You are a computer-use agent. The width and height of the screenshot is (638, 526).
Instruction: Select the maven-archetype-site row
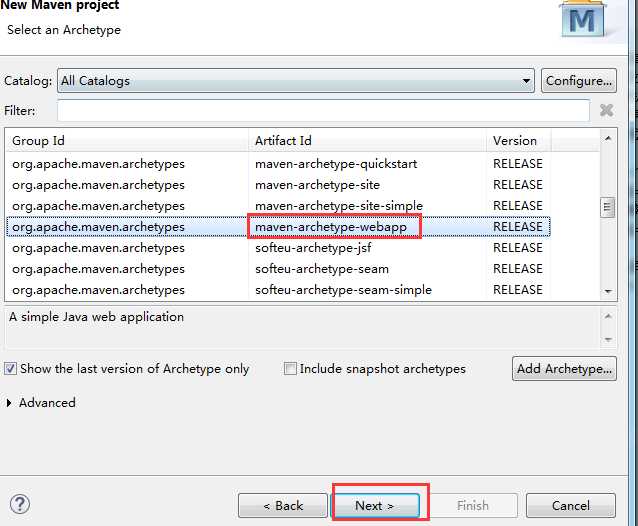pyautogui.click(x=279, y=185)
